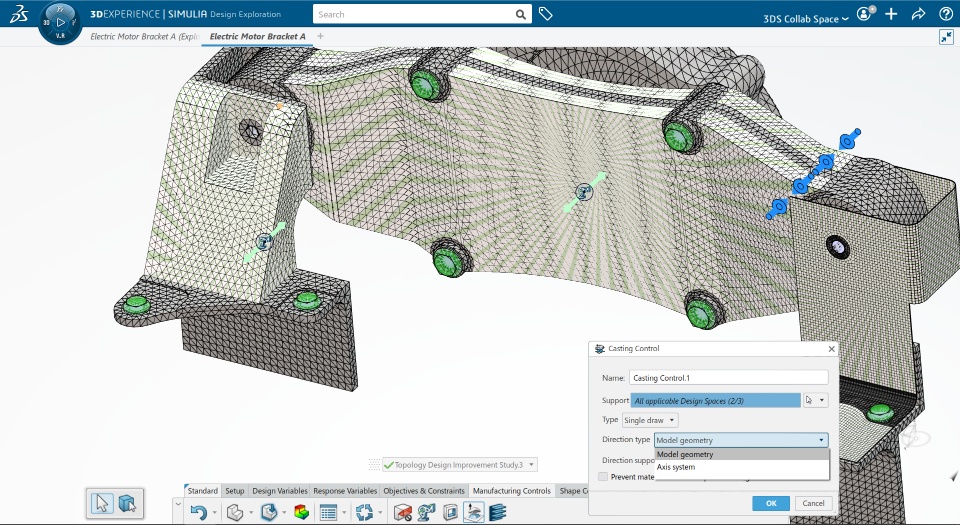
Task: Click Cancel in Casting Control dialog
Action: 814,503
